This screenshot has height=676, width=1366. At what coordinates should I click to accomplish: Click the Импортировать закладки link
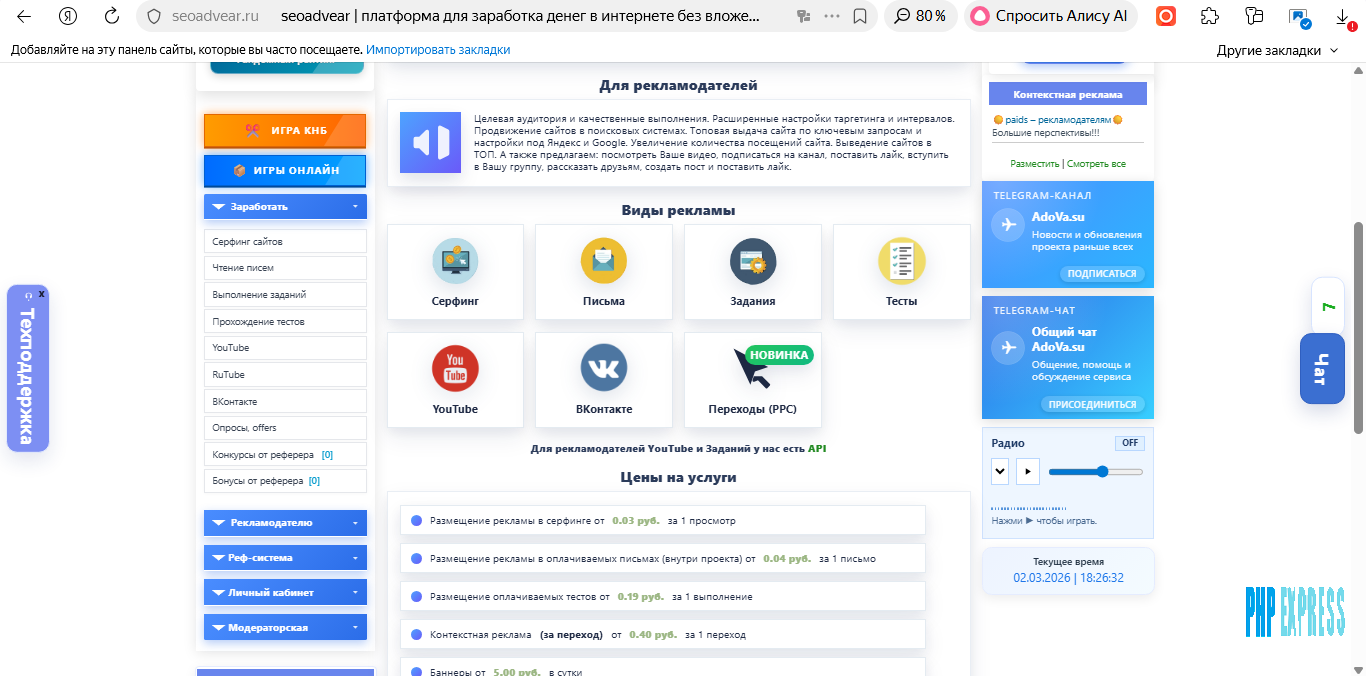point(438,50)
